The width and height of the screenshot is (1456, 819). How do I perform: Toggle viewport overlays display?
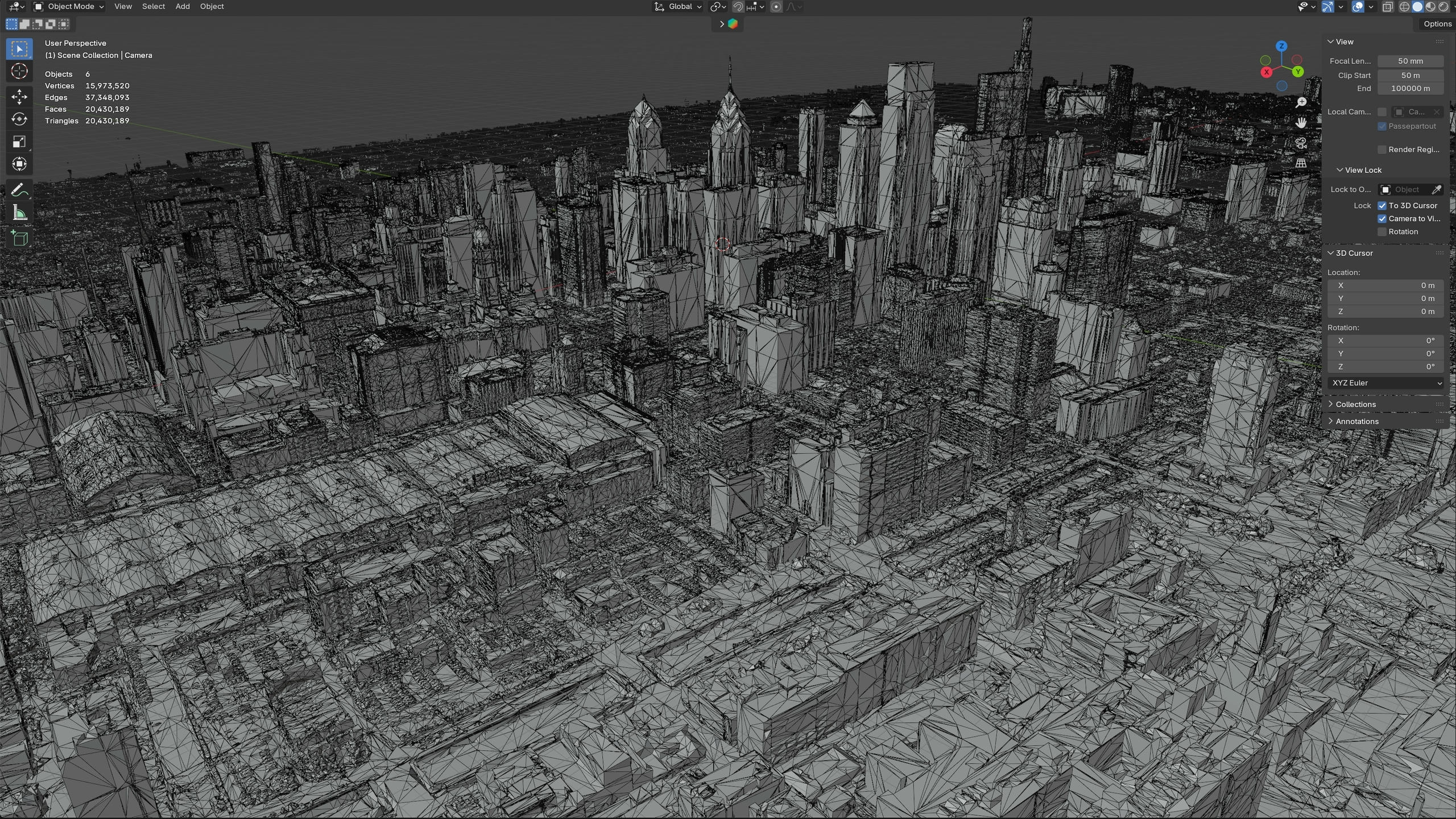[x=1357, y=7]
